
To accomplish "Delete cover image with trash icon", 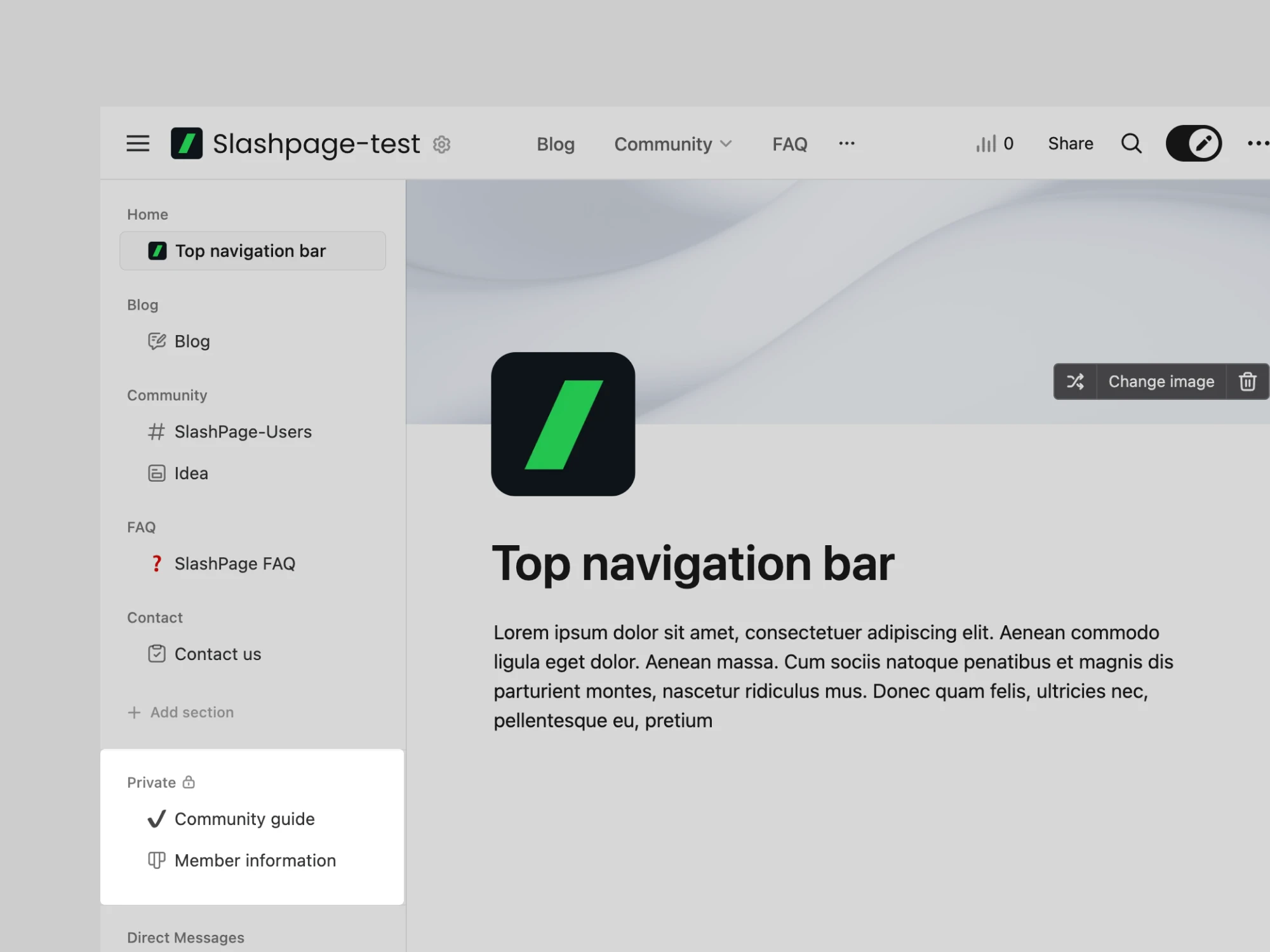I will (x=1248, y=381).
